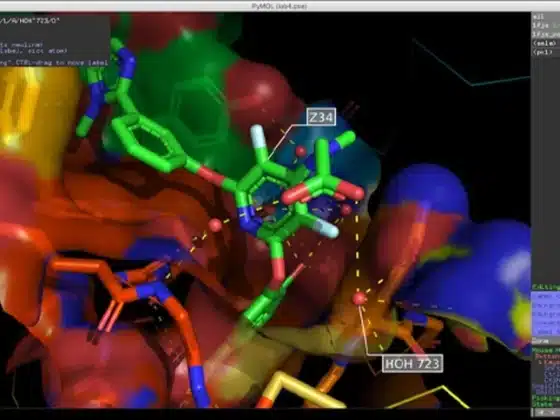This screenshot has height=420, width=560.
Task: Select the "1fjs" object entry
Action: (546, 25)
